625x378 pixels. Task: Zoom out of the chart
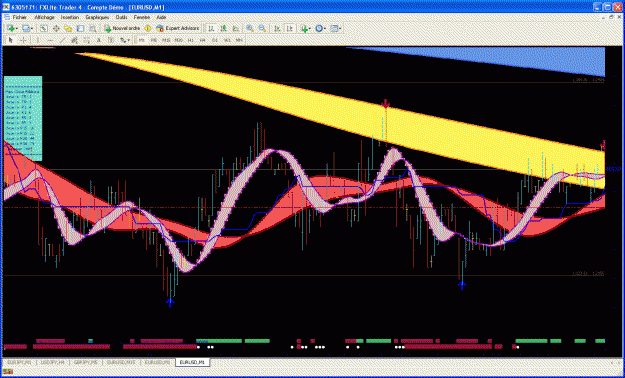[x=262, y=28]
